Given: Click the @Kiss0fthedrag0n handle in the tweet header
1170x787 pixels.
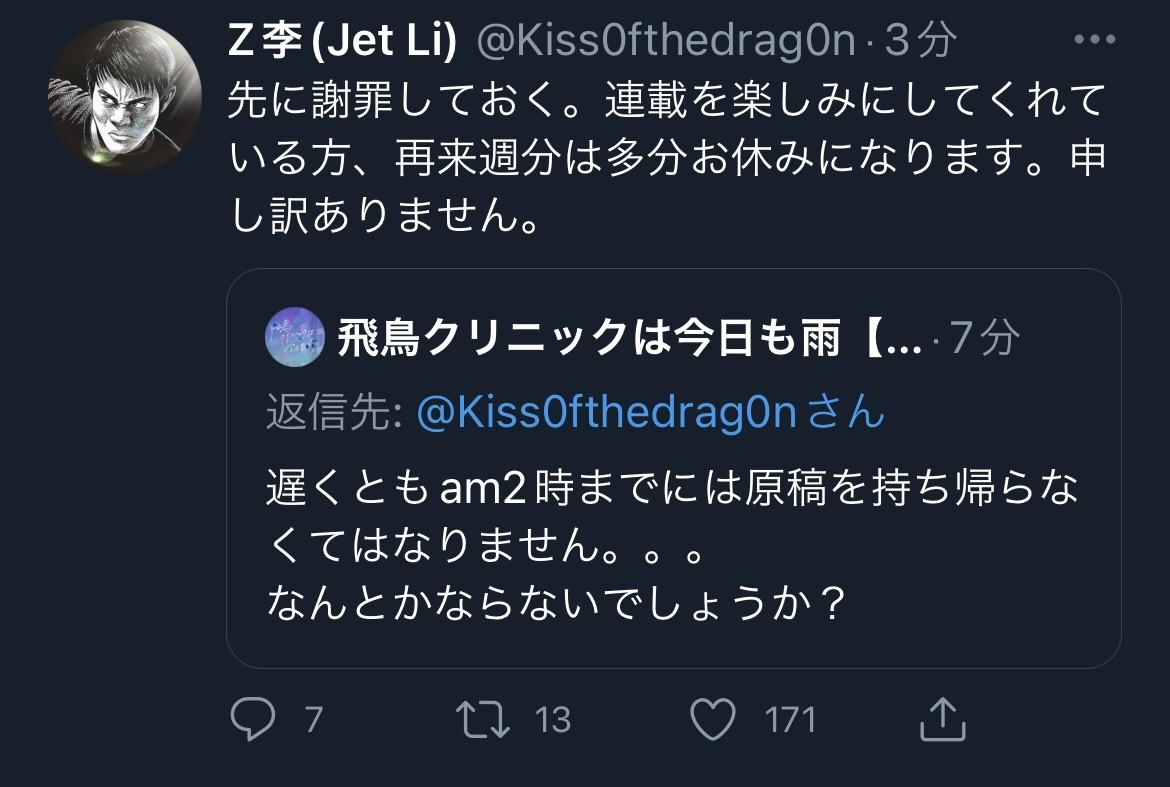Looking at the screenshot, I should click(x=666, y=41).
